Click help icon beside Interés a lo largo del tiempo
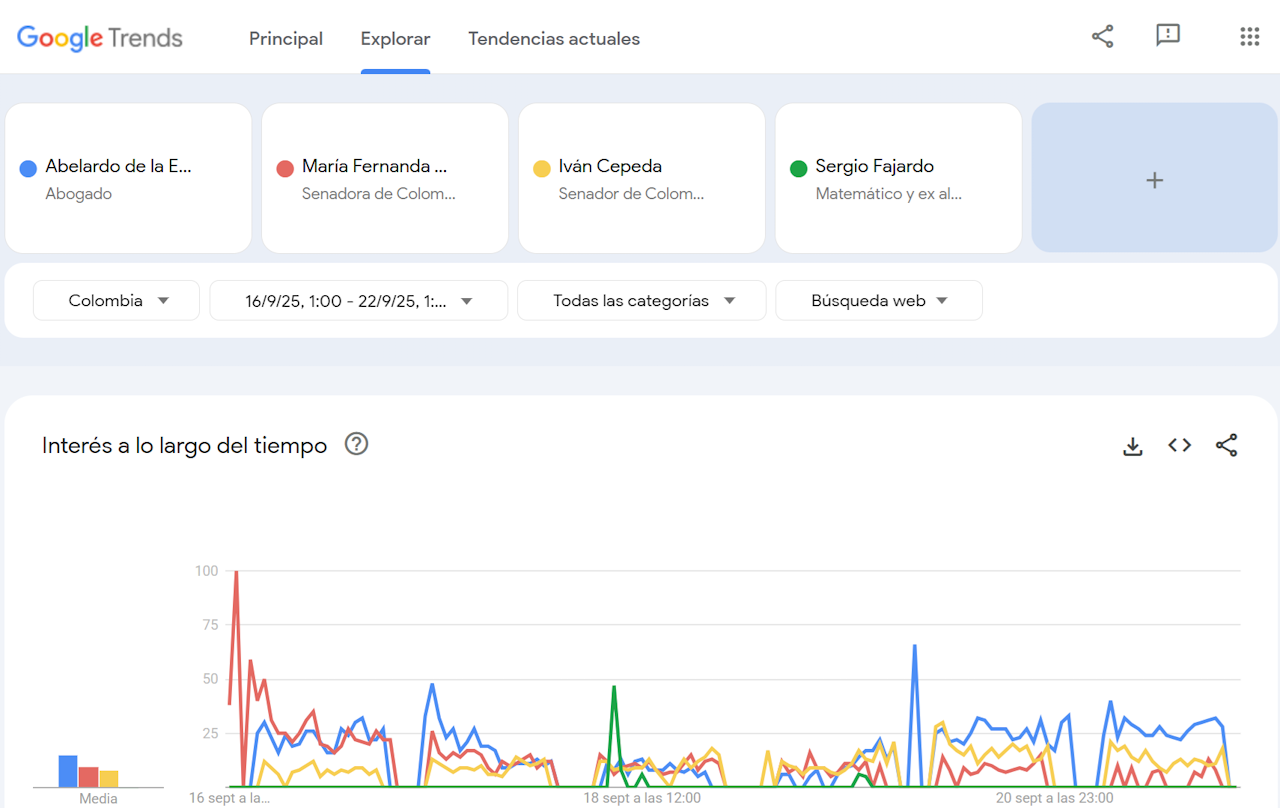 pyautogui.click(x=356, y=445)
